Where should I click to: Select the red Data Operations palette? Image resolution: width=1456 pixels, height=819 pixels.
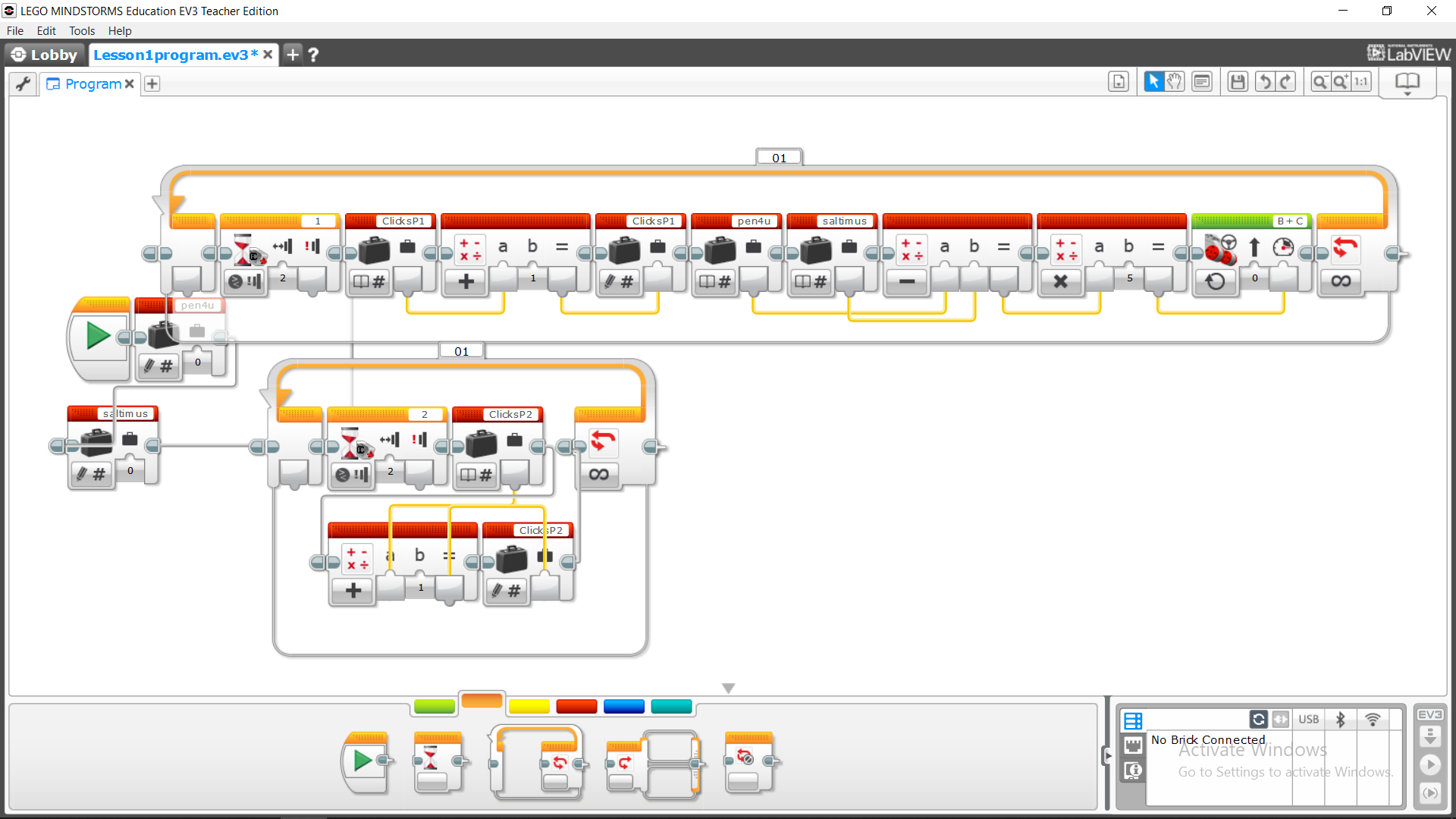(x=576, y=707)
